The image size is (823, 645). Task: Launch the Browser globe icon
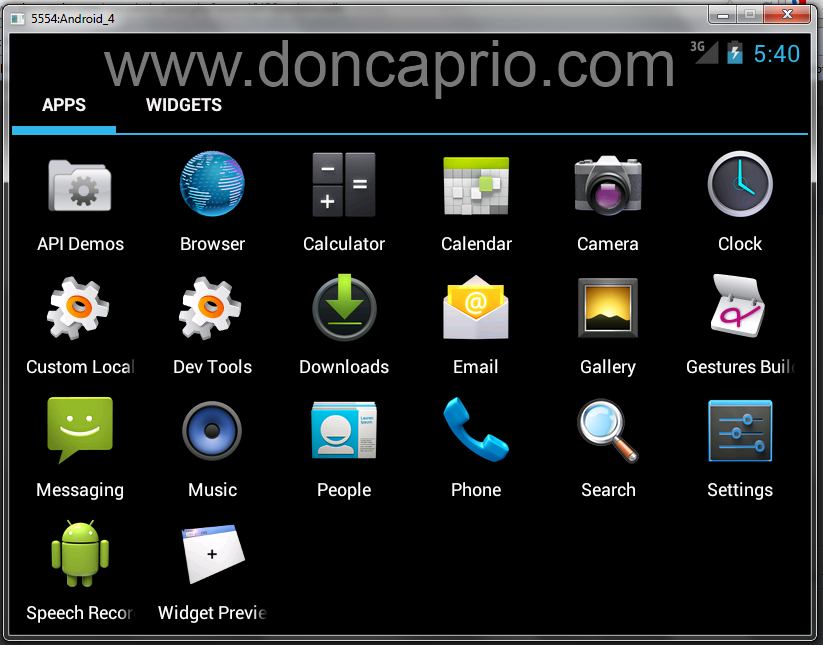pyautogui.click(x=212, y=184)
